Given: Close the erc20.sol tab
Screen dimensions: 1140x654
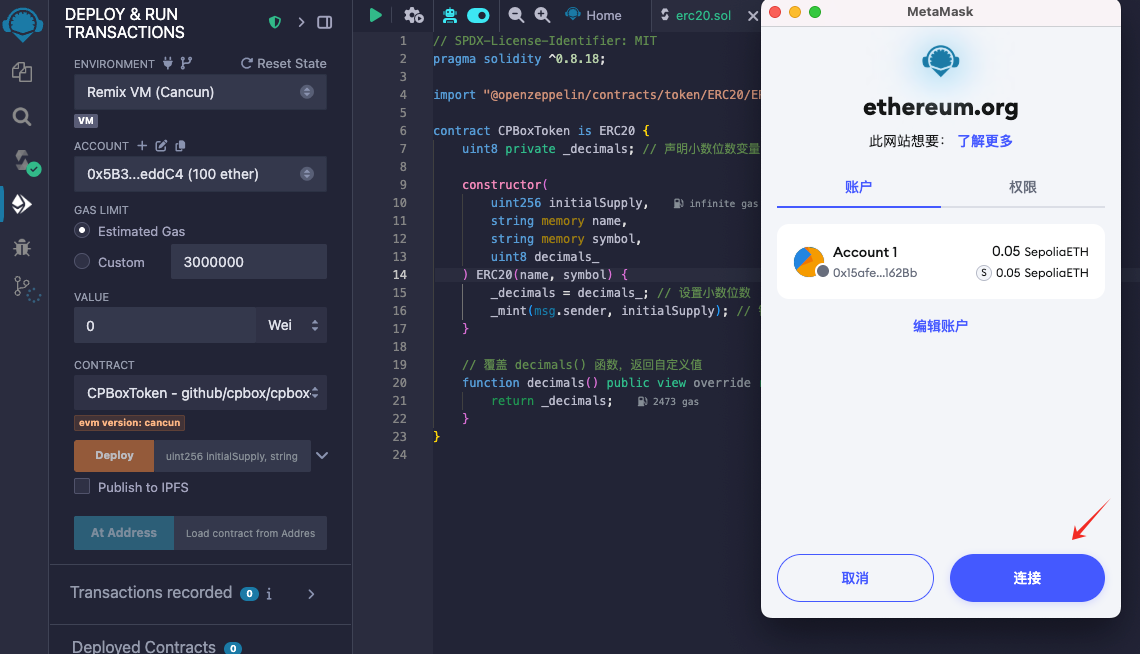Looking at the screenshot, I should click(752, 15).
